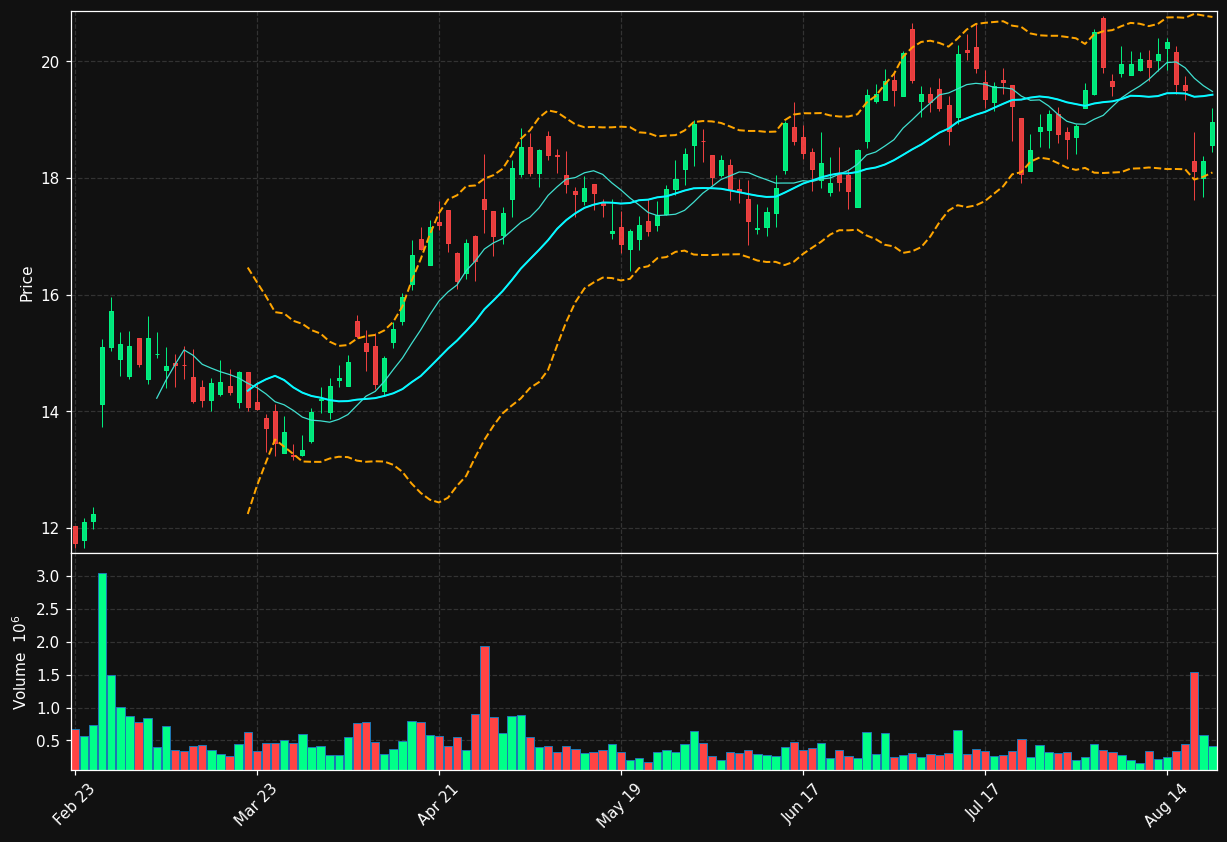Click the Volume 10^6 axis title
Screen dimensions: 1227x842
(x=19, y=662)
